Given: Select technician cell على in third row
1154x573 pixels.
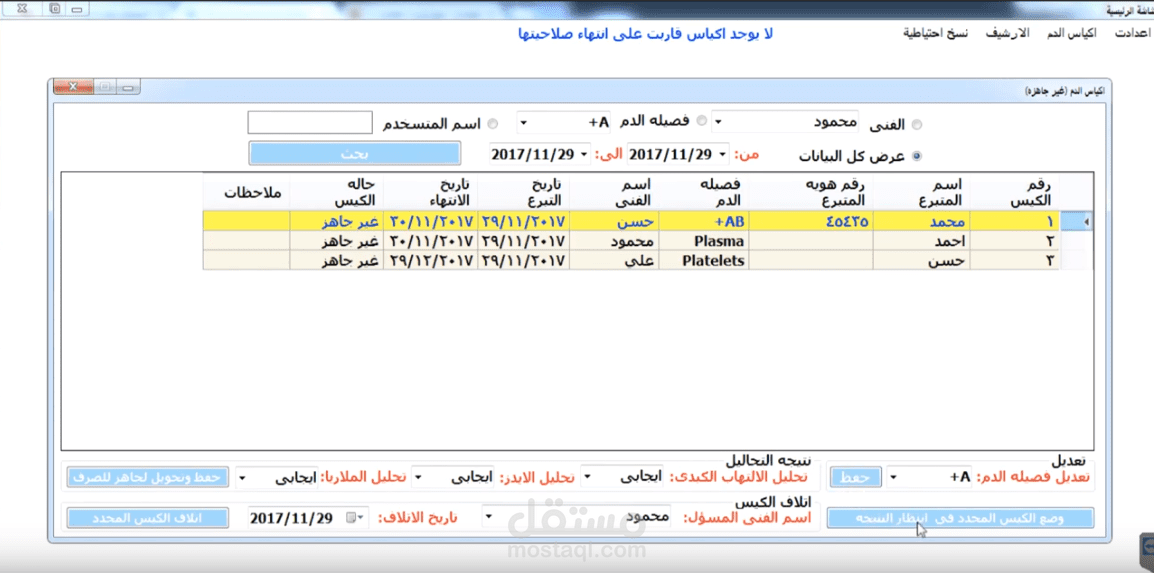Looking at the screenshot, I should tap(615, 260).
